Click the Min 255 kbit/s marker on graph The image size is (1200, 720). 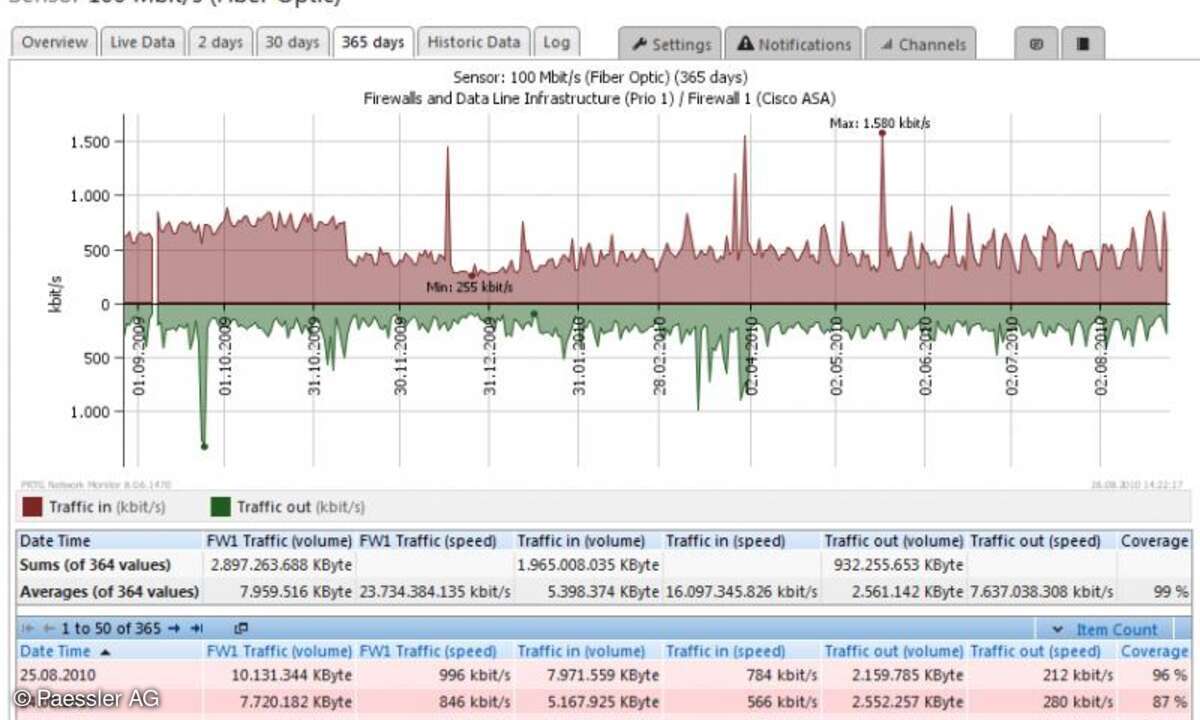coord(472,275)
